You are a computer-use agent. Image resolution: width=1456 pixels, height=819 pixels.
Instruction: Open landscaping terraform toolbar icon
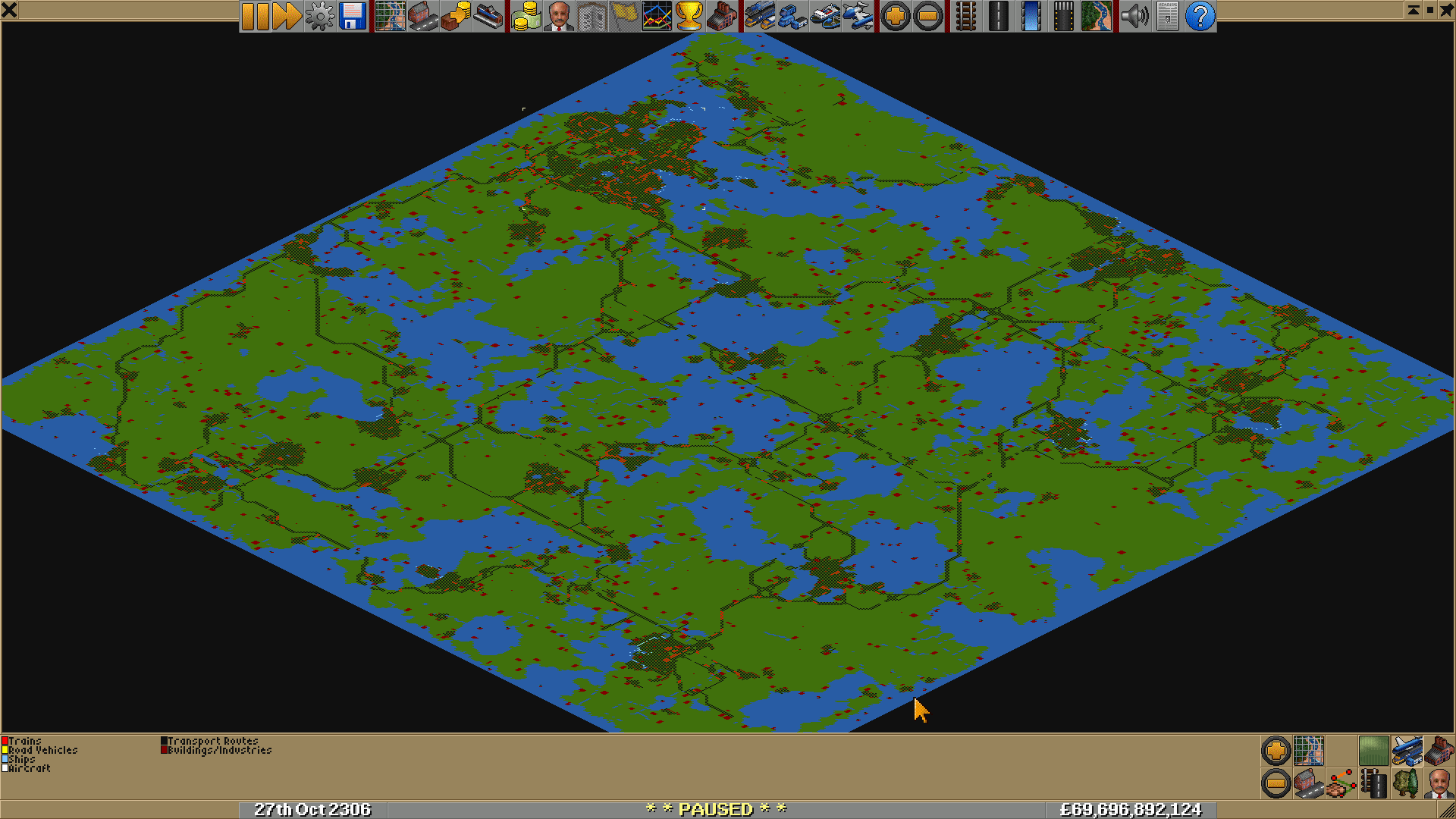click(x=1096, y=16)
